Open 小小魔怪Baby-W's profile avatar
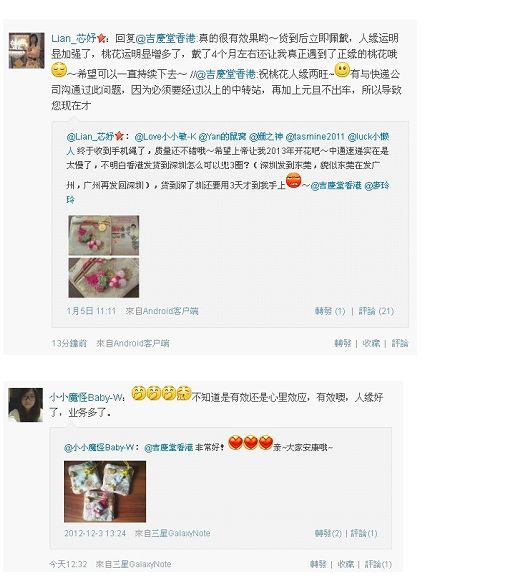The width and height of the screenshot is (524, 577). (26, 404)
